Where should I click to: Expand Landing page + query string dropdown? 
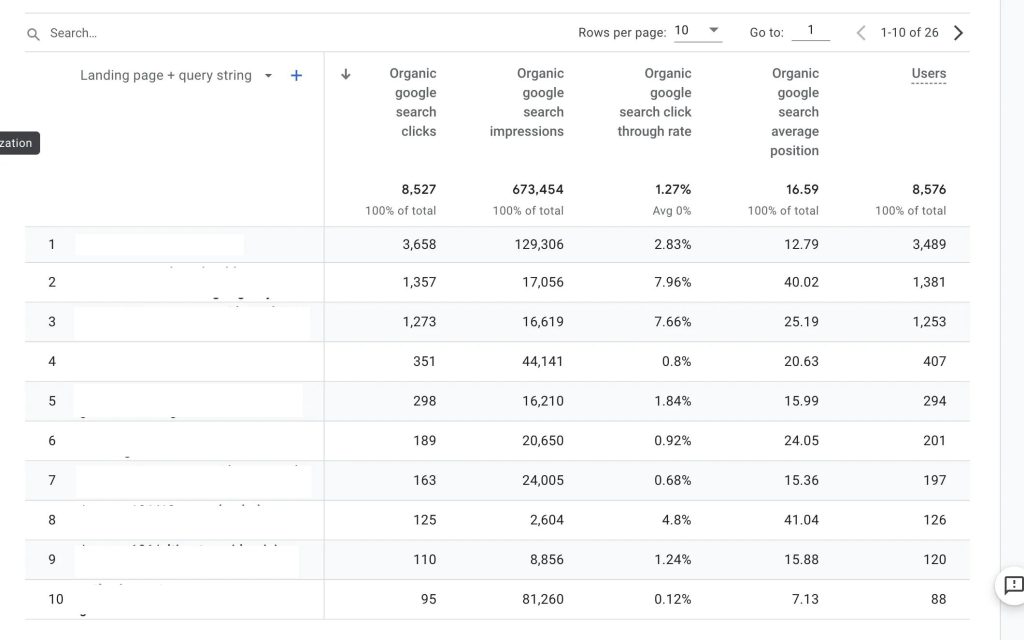[x=268, y=76]
